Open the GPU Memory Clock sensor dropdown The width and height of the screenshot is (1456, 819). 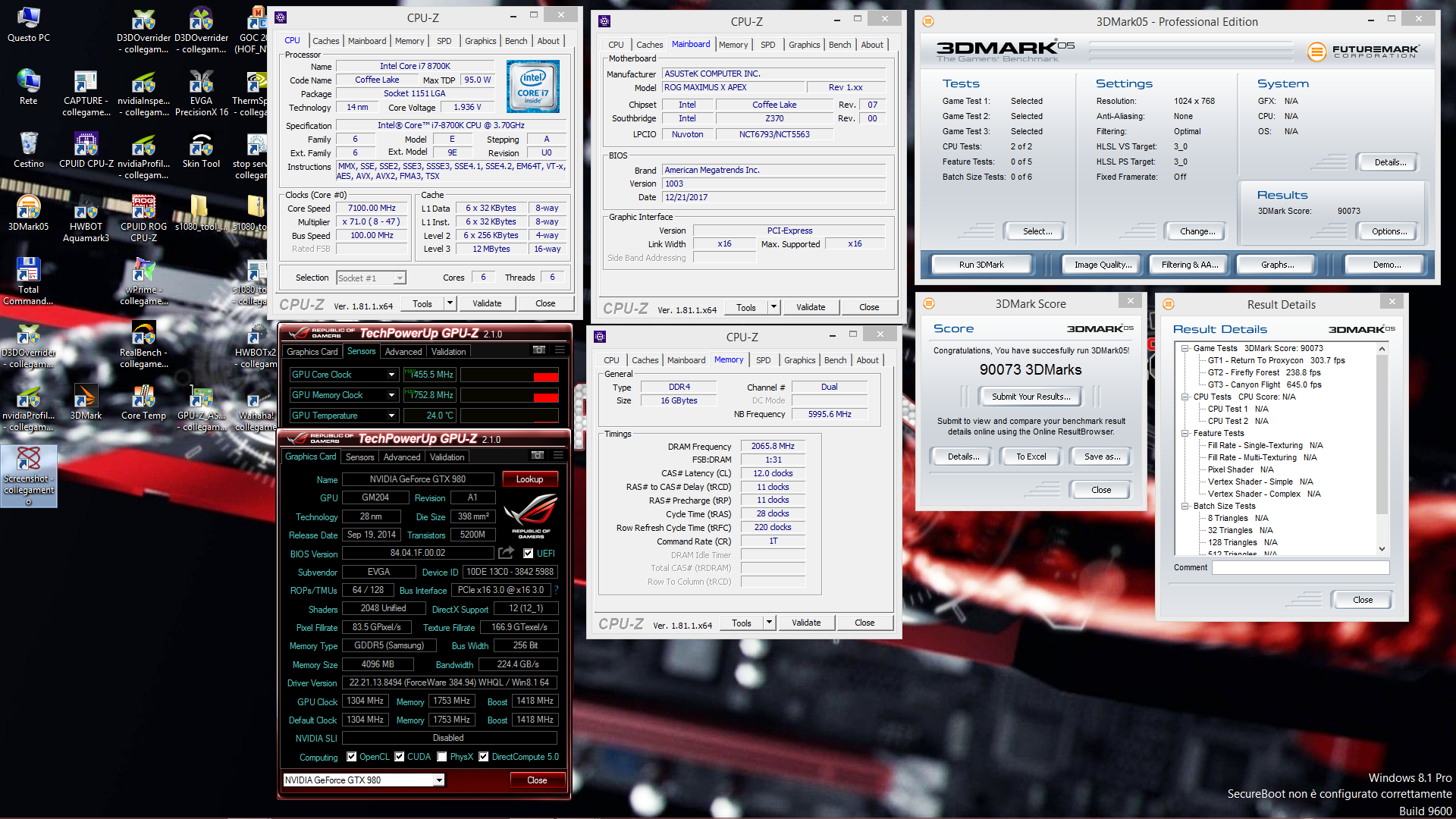tap(391, 395)
